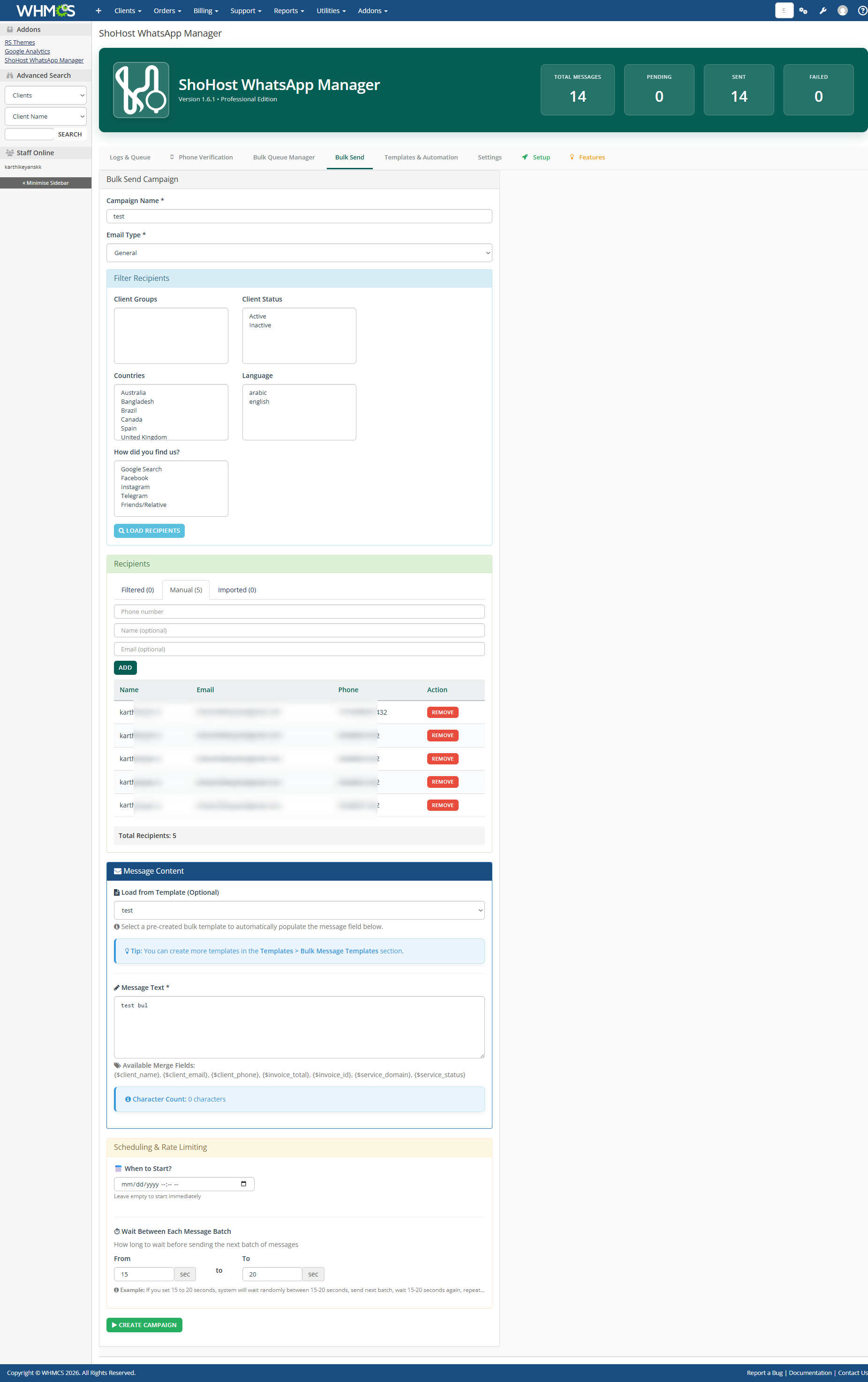This screenshot has width=868, height=1382.
Task: Click the ADD recipient button
Action: pos(125,668)
